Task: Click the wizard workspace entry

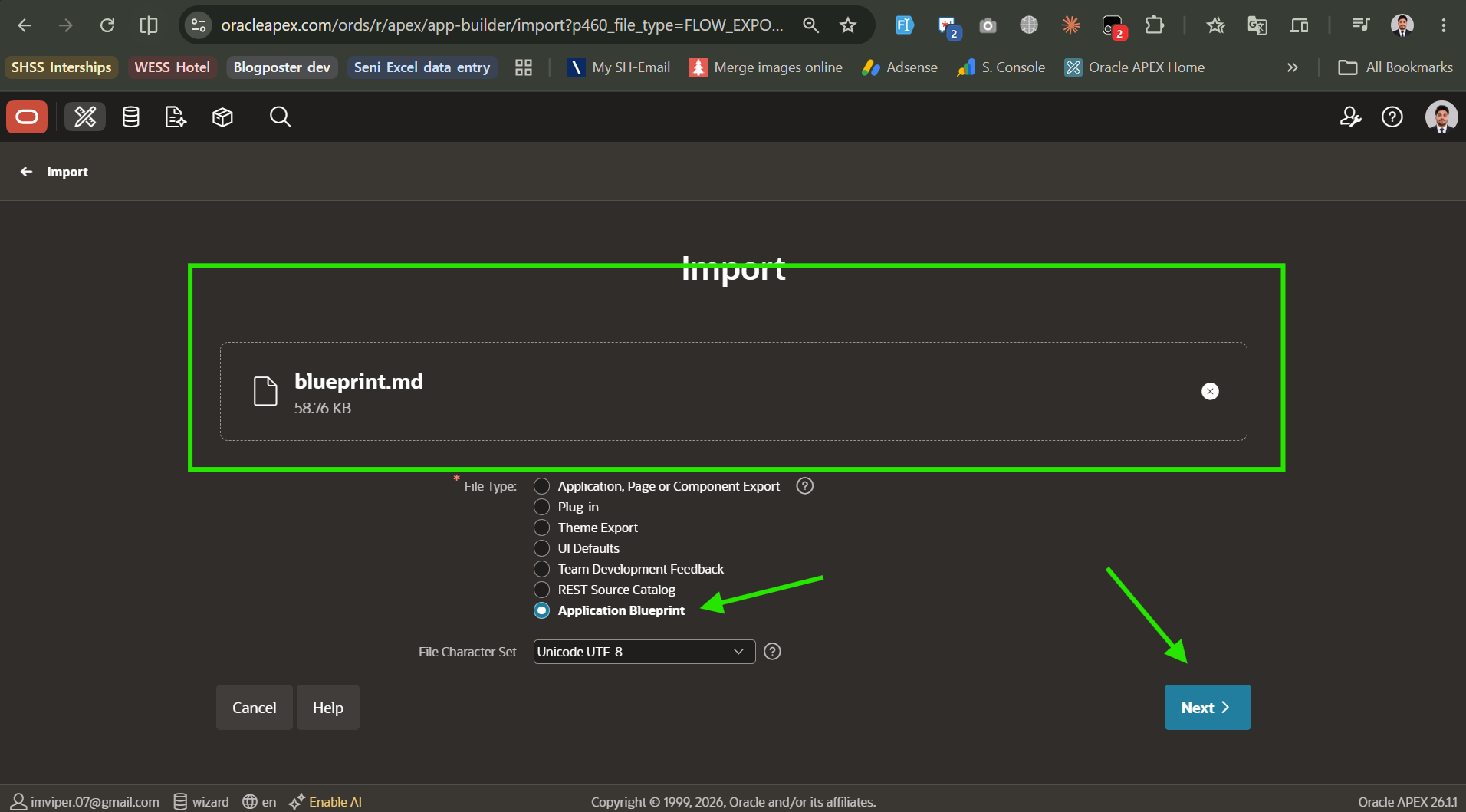Action: tap(202, 801)
